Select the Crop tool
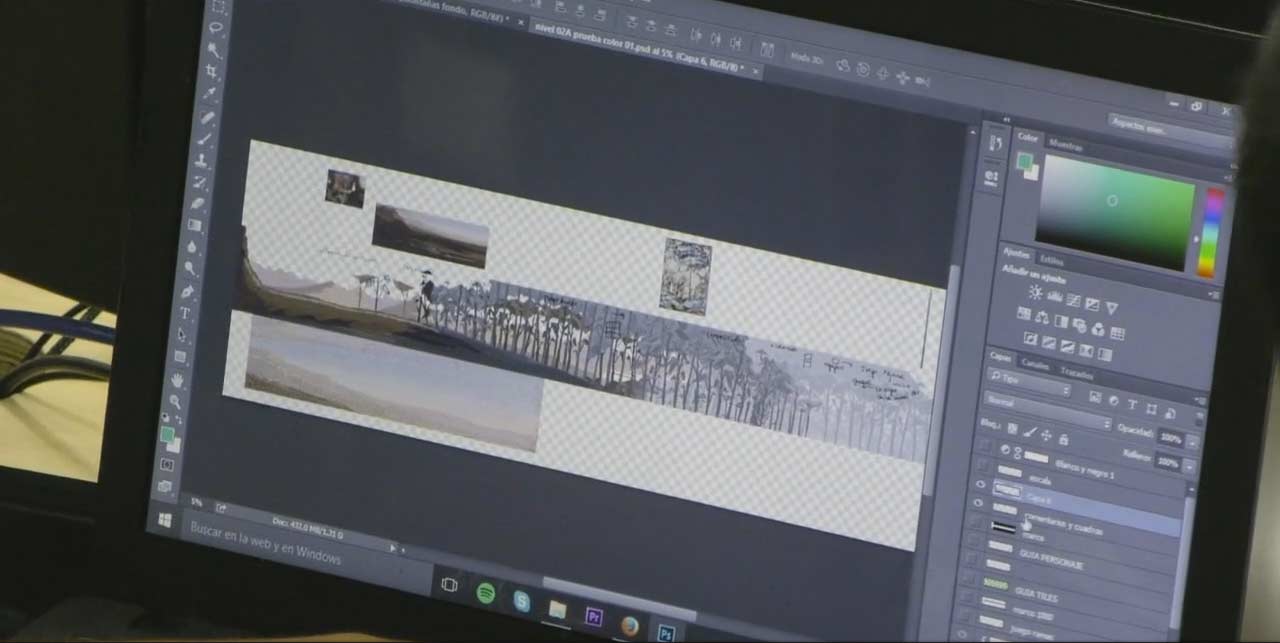 tap(211, 71)
